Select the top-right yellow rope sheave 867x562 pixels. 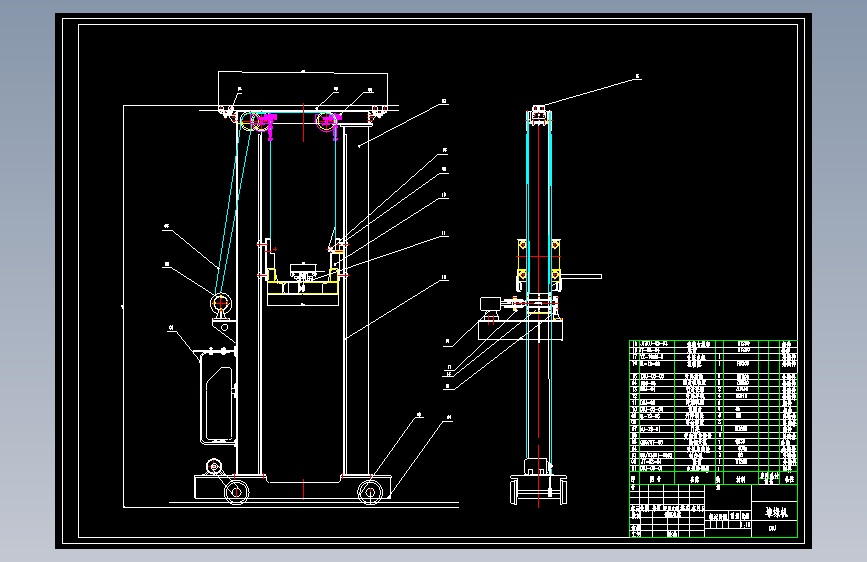pyautogui.click(x=326, y=122)
